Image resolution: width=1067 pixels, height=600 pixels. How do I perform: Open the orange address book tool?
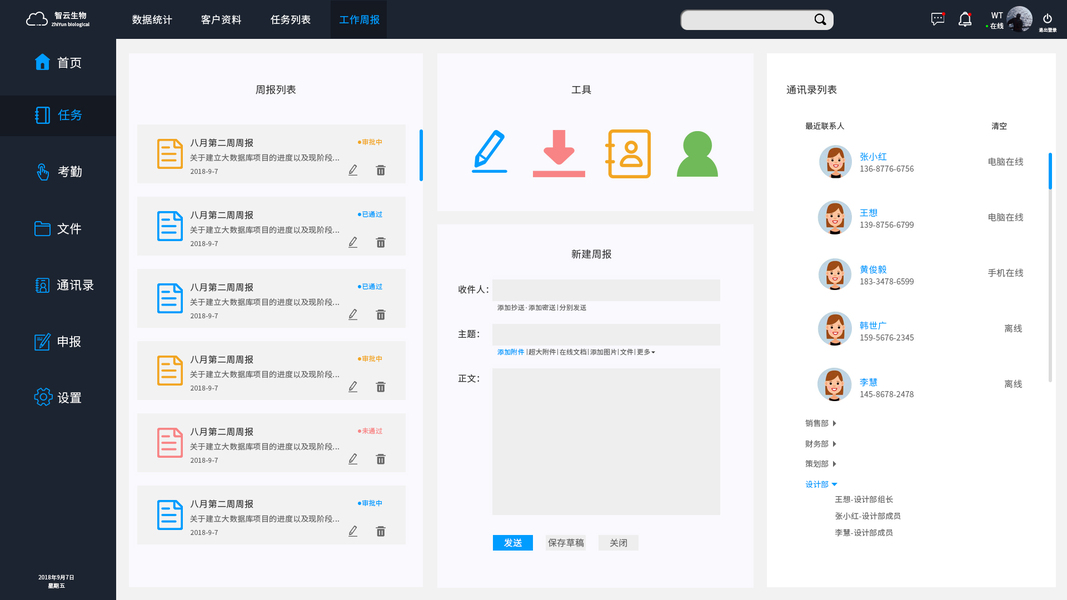point(628,154)
